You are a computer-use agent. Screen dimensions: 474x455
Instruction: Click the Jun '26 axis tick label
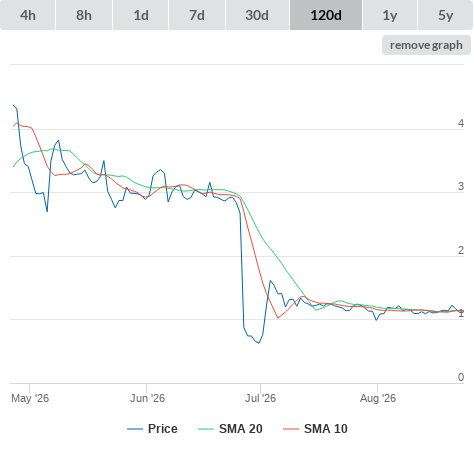pos(147,398)
